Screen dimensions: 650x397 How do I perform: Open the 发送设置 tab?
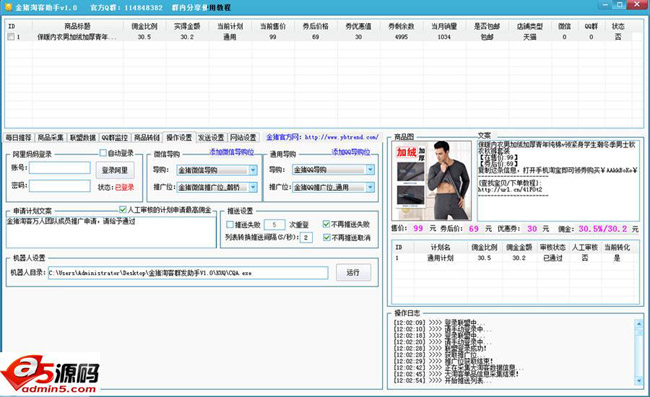(x=211, y=138)
